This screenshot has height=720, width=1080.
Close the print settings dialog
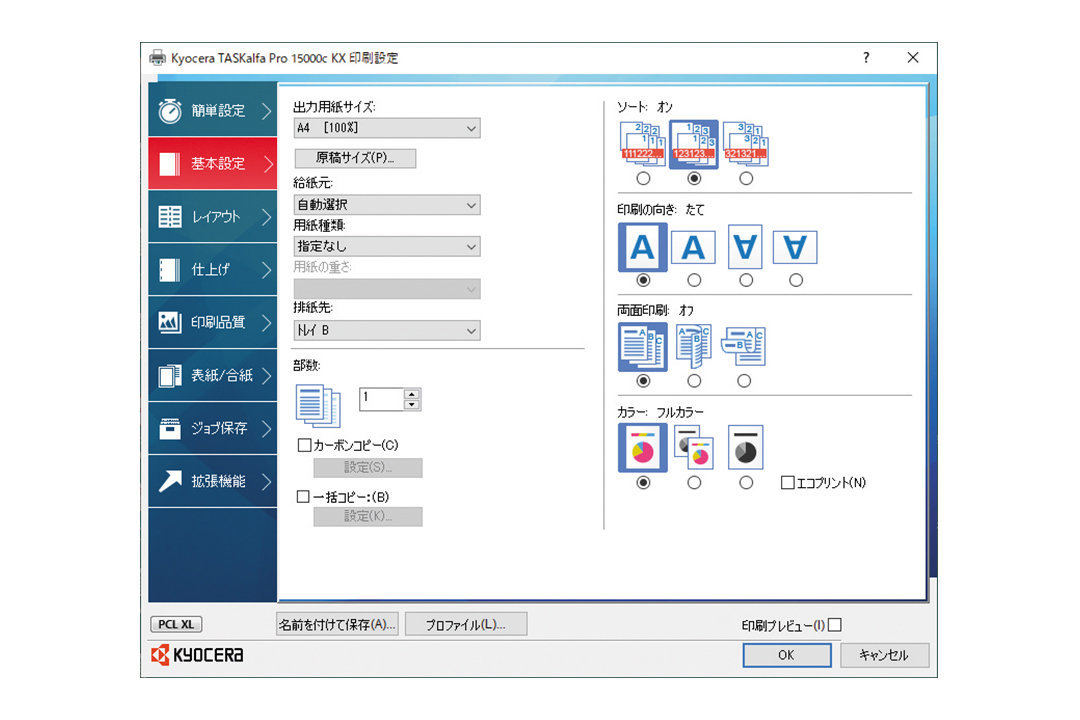click(x=913, y=58)
